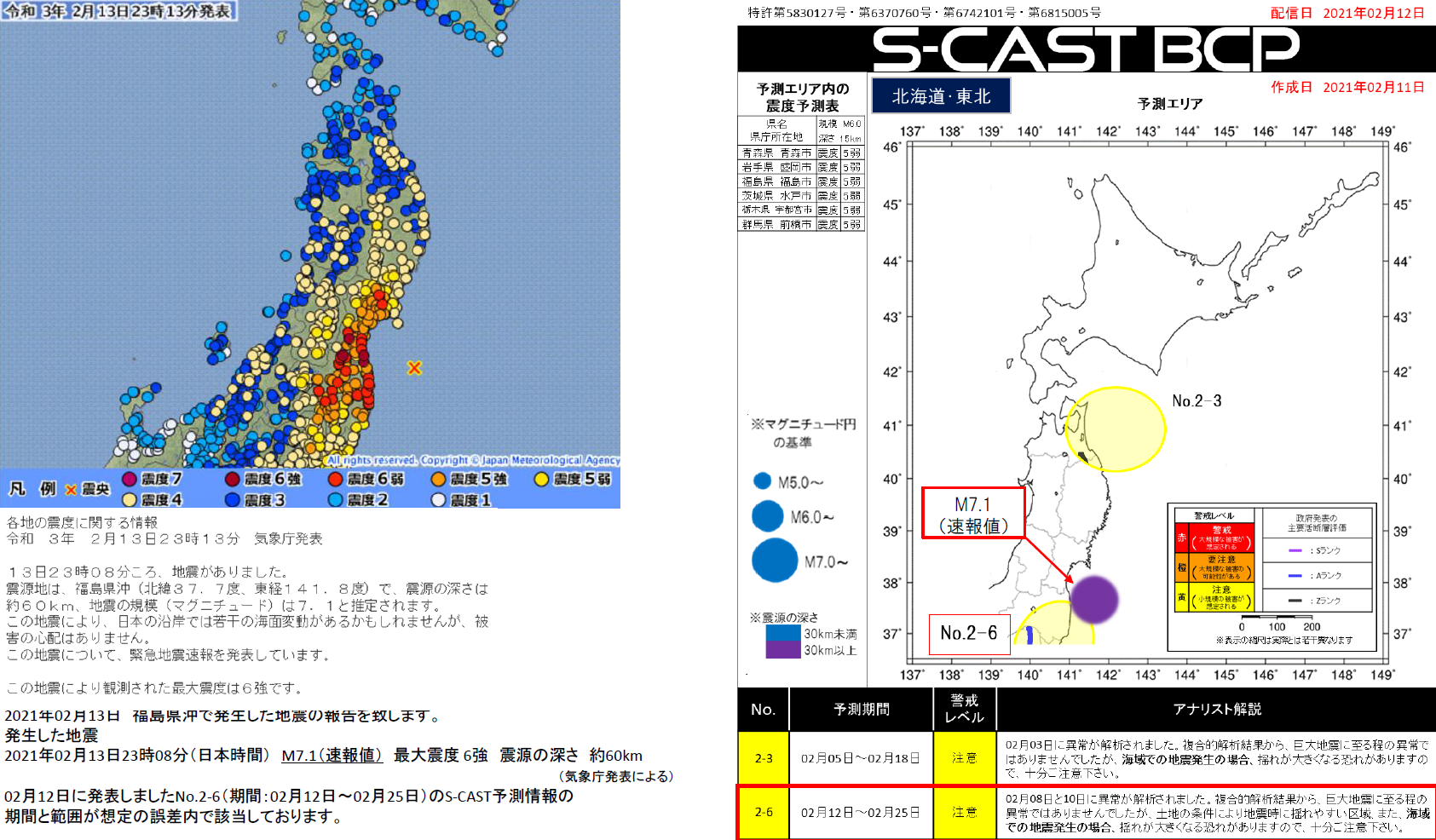1436x840 pixels.
Task: Click the Sランク fault line legend entry
Action: (x=1315, y=550)
